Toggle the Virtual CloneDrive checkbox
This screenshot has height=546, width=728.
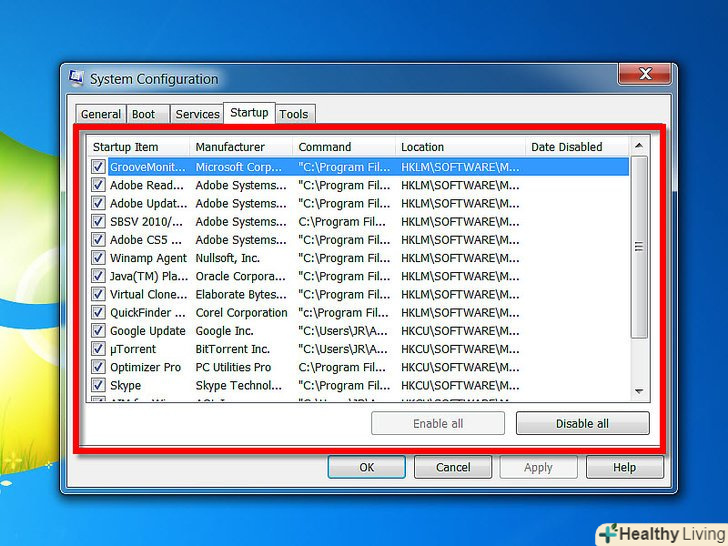(98, 294)
